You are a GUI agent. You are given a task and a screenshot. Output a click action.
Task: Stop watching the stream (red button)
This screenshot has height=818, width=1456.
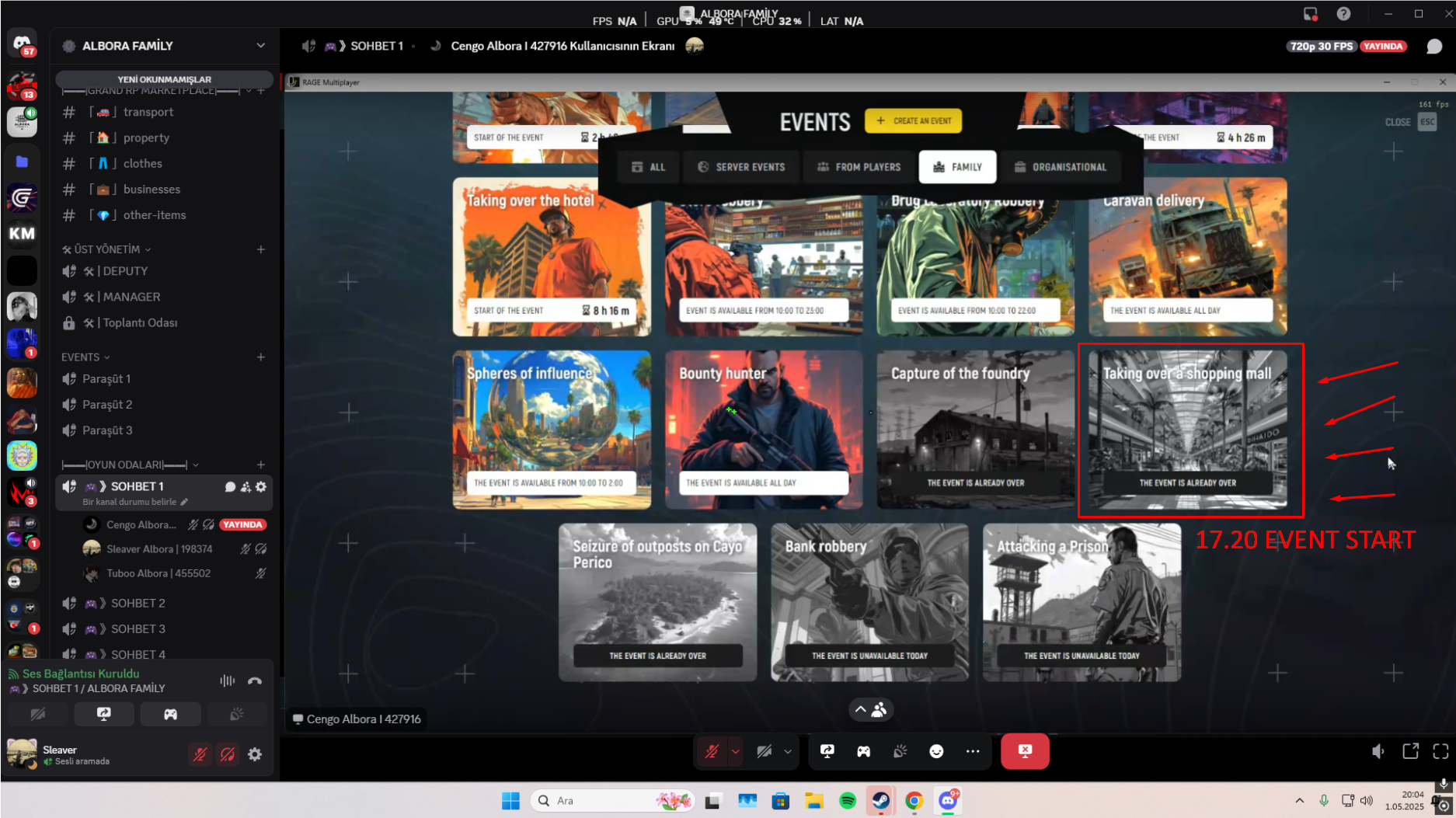[1025, 751]
